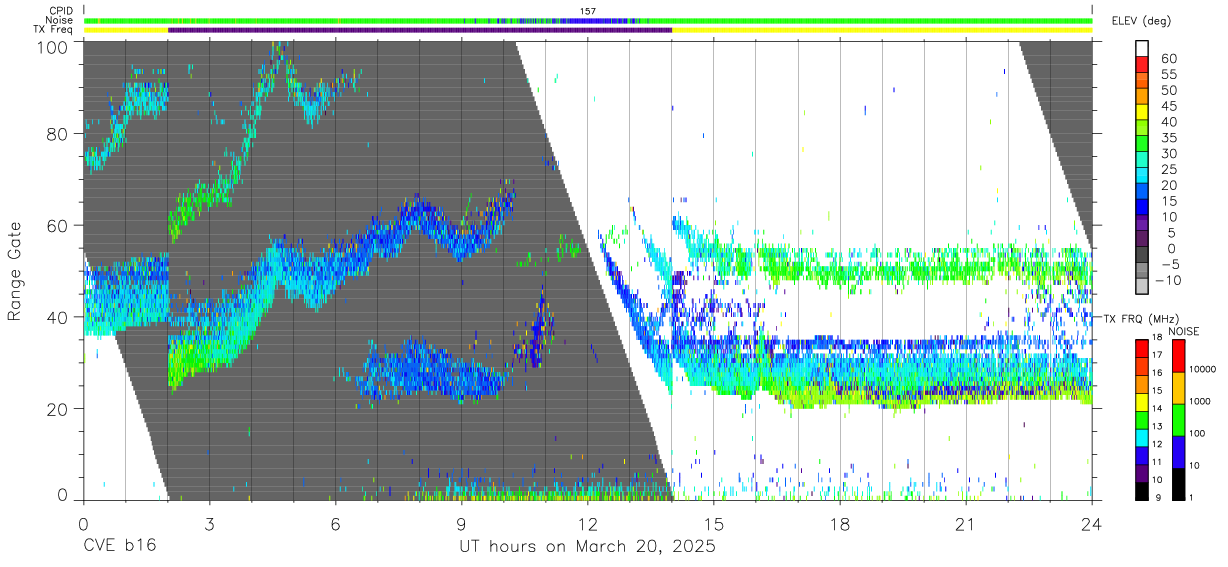1228x567 pixels.
Task: Click the Noise row label
Action: tap(60, 20)
